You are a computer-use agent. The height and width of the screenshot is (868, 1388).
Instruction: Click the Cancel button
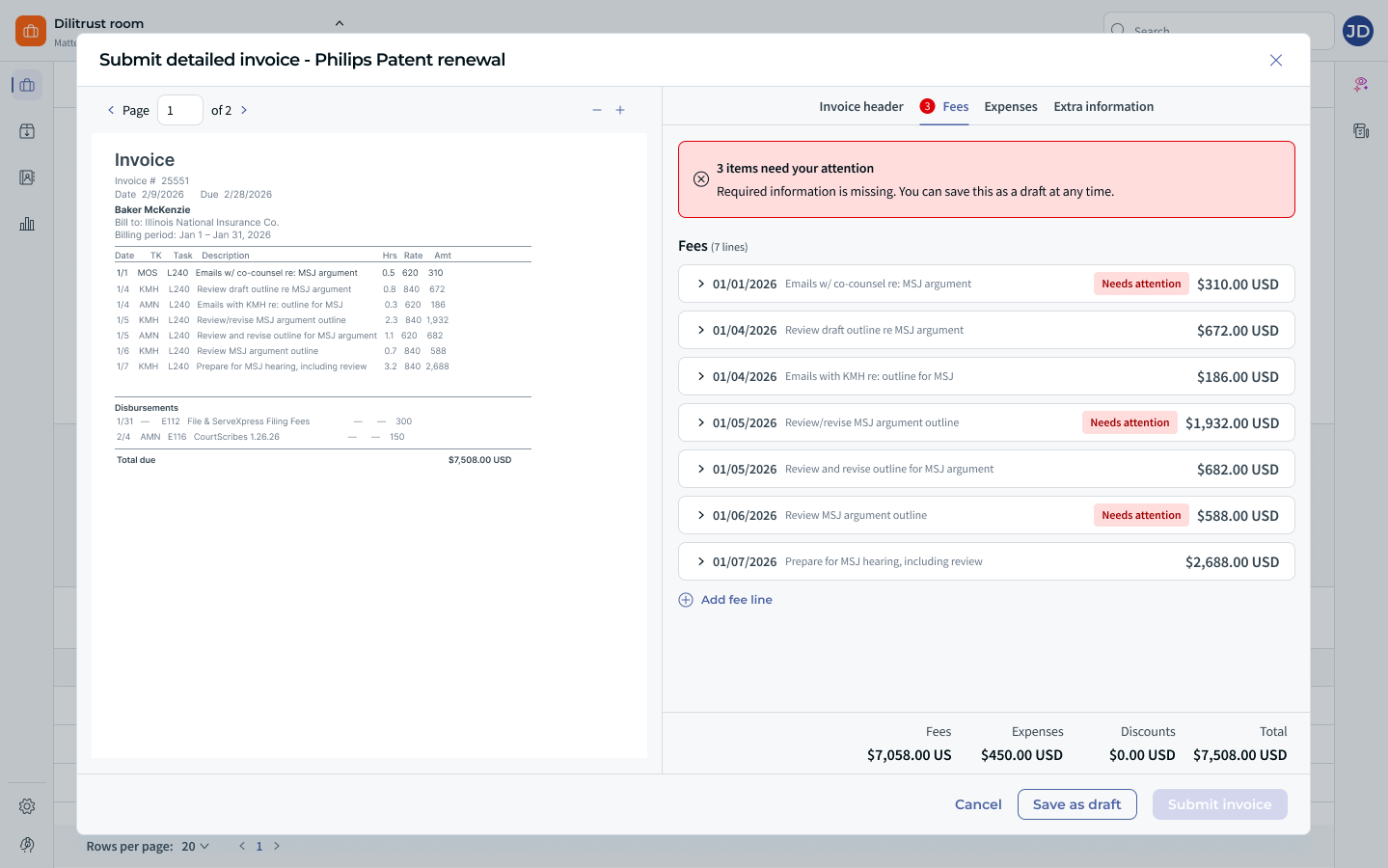click(x=978, y=804)
